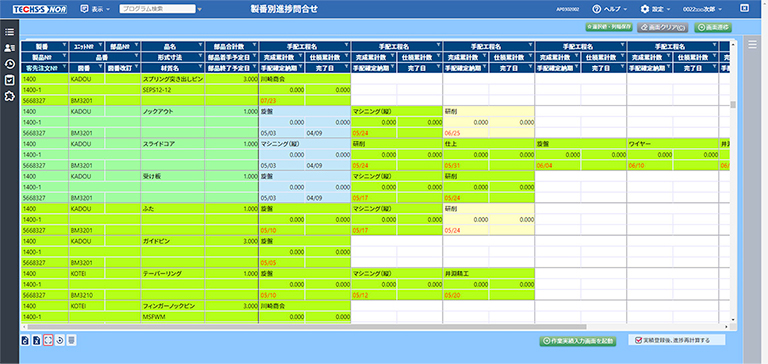
Task: Toggle the 実績登録後、進捗再計算する checkbox
Action: (638, 340)
